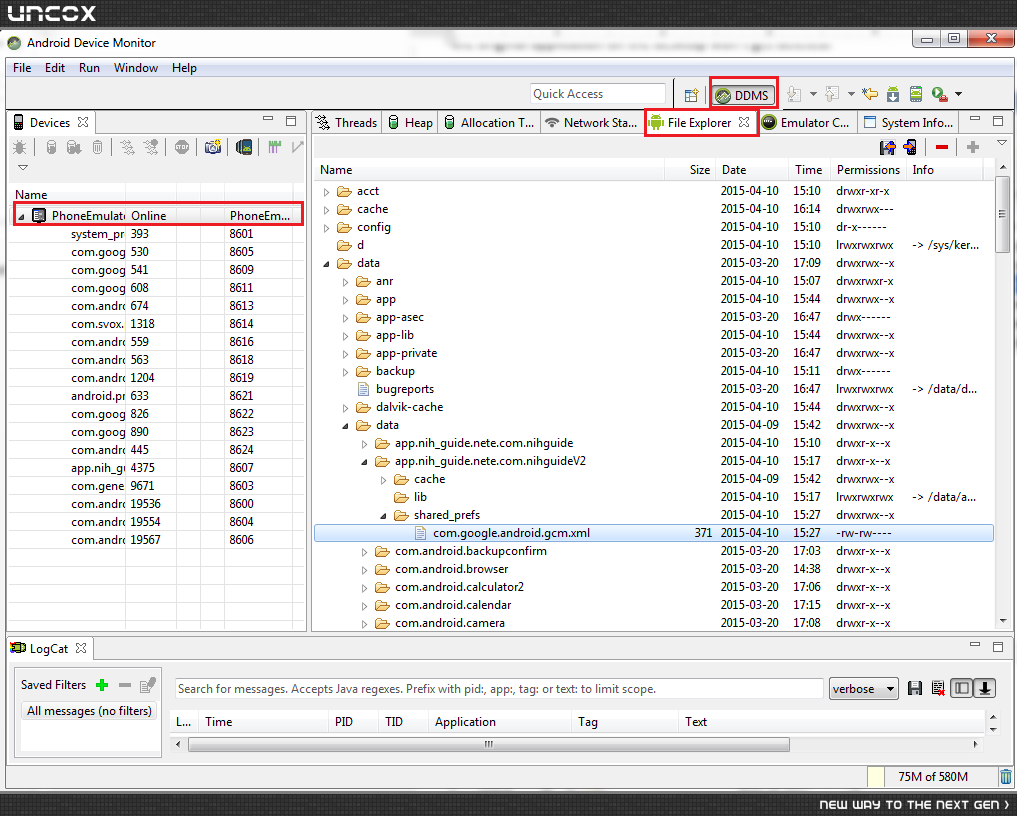The width and height of the screenshot is (1017, 816).
Task: Click the back navigation yellow arrow icon
Action: click(870, 95)
